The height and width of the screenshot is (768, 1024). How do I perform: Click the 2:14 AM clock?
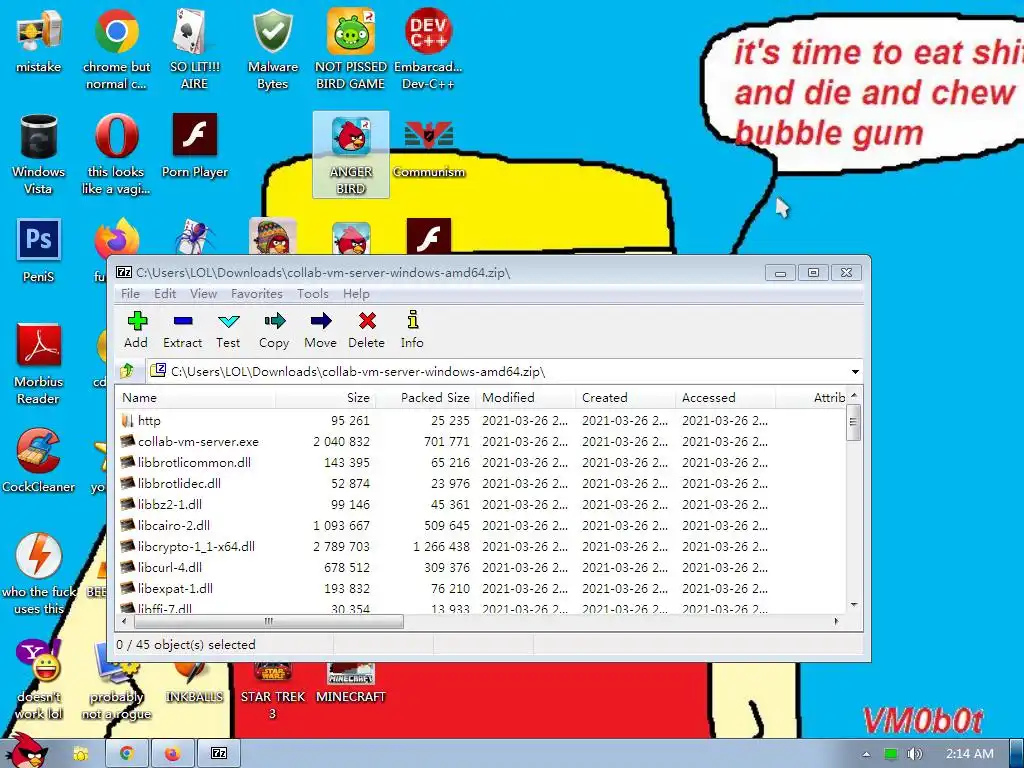969,754
